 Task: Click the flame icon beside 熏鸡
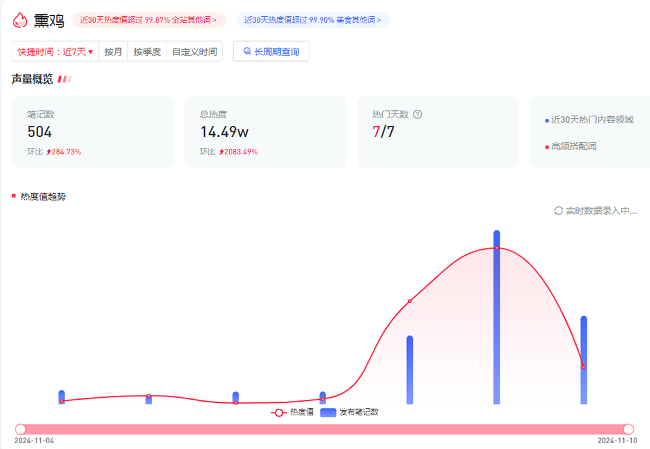click(19, 20)
